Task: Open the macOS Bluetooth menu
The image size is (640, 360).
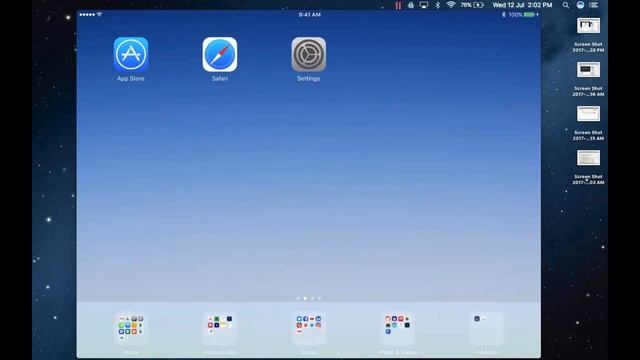Action: [438, 5]
